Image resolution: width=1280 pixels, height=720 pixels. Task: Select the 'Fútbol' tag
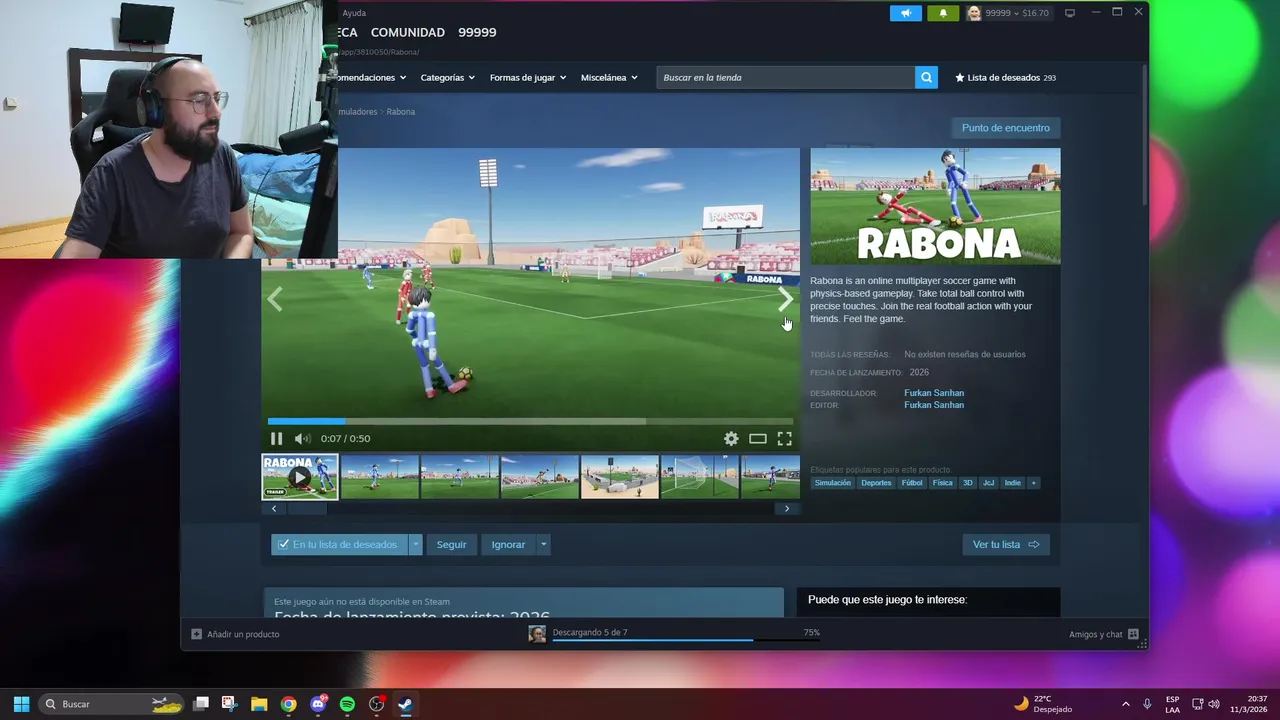pos(912,483)
